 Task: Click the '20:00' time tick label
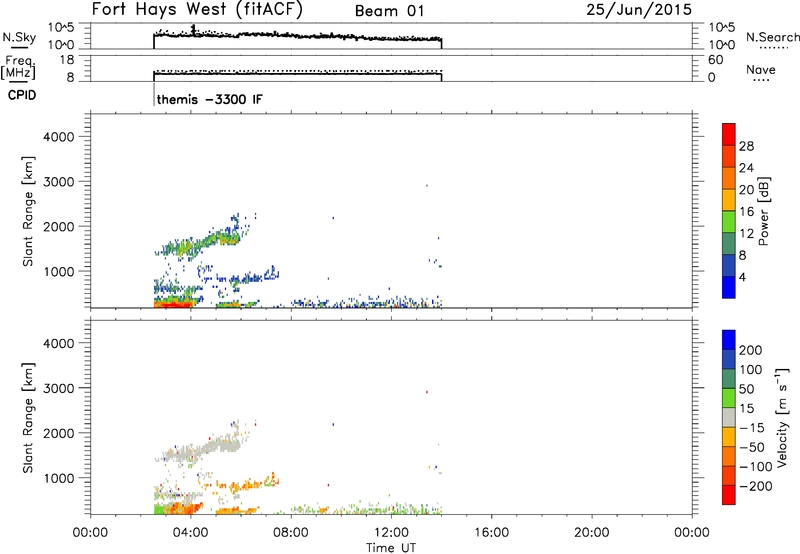tap(592, 533)
